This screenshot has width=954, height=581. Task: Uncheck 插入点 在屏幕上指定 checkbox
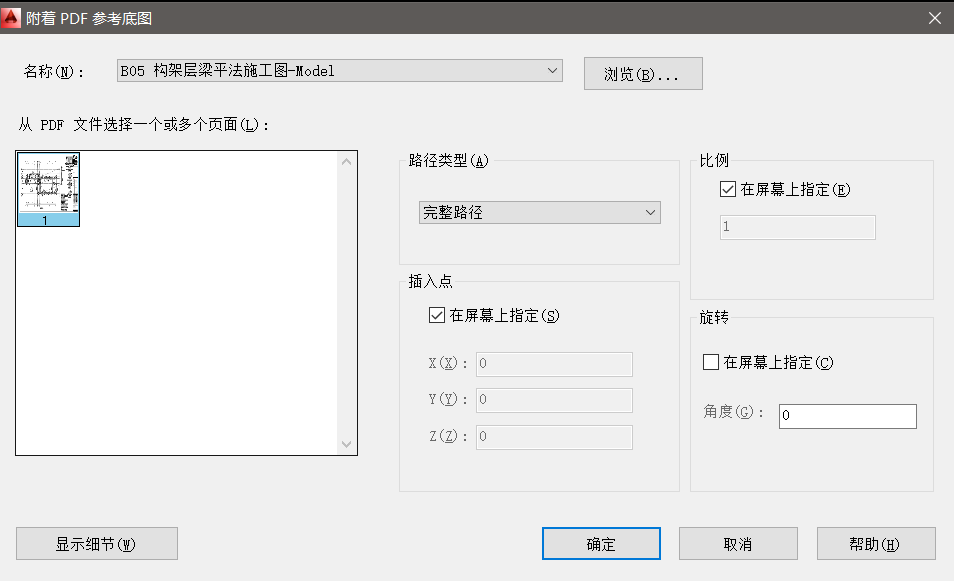pyautogui.click(x=436, y=315)
